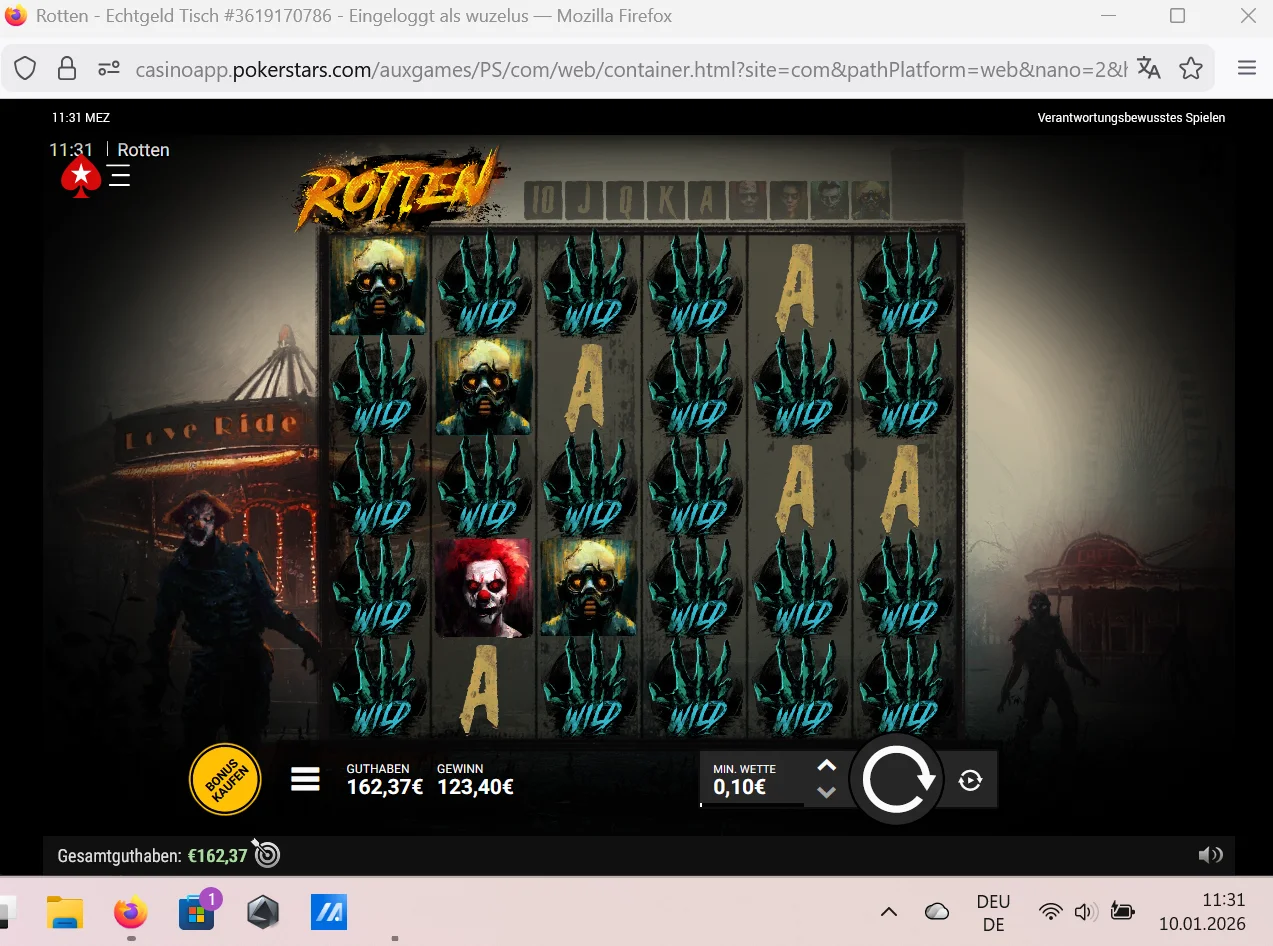Image resolution: width=1273 pixels, height=946 pixels.
Task: Click the translate page icon
Action: point(1149,68)
